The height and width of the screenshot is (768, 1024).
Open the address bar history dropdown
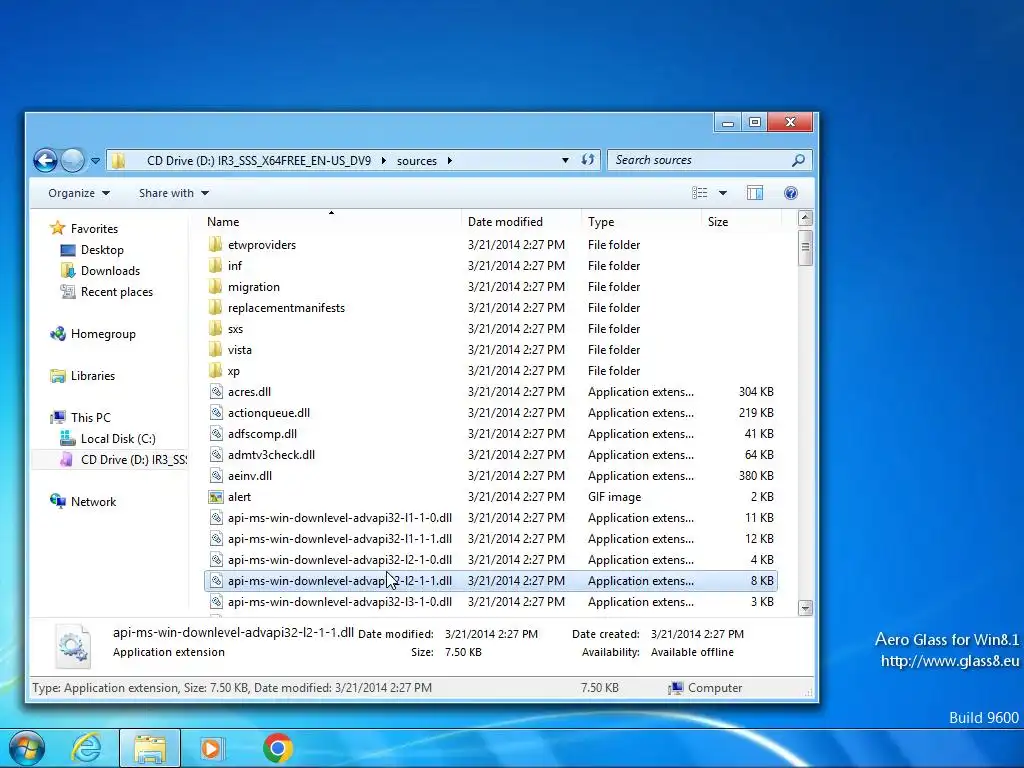(565, 161)
